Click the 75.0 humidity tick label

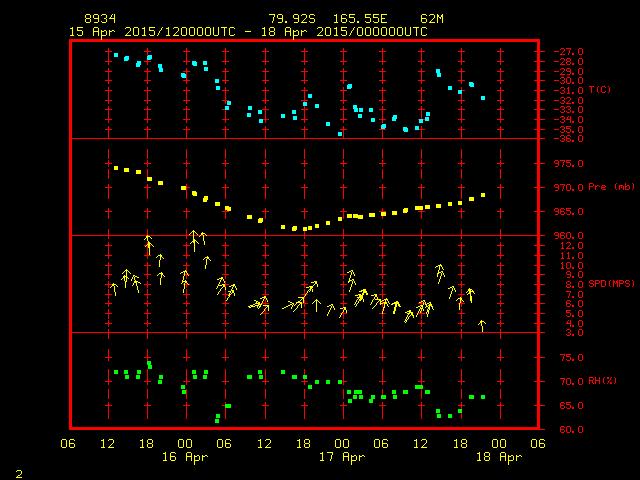567,358
